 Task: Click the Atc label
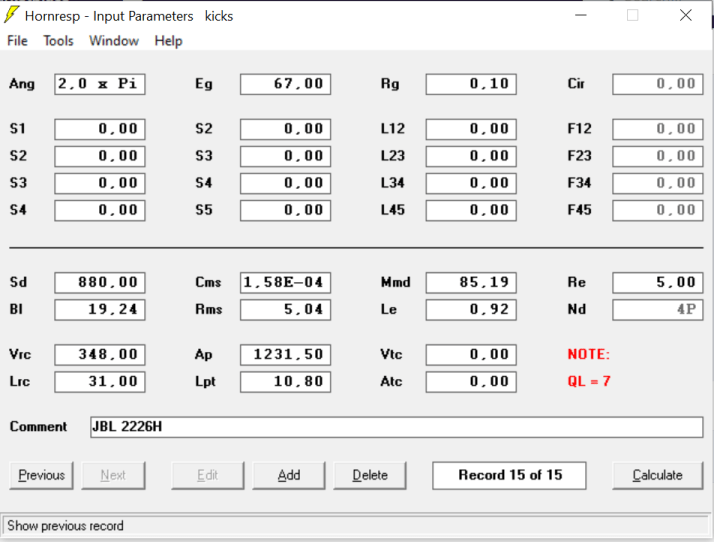click(x=391, y=381)
